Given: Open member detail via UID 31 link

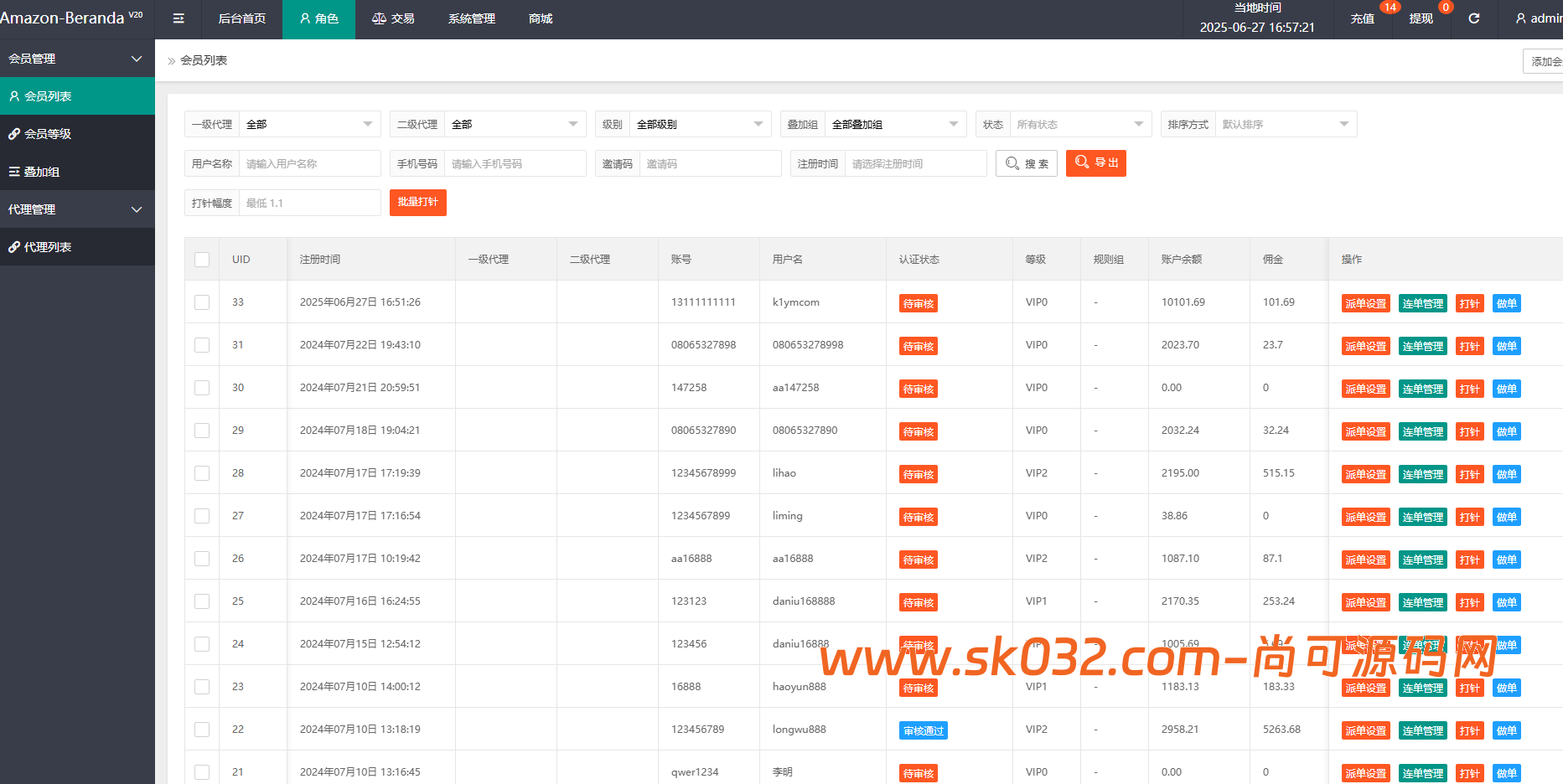Looking at the screenshot, I should 237,344.
